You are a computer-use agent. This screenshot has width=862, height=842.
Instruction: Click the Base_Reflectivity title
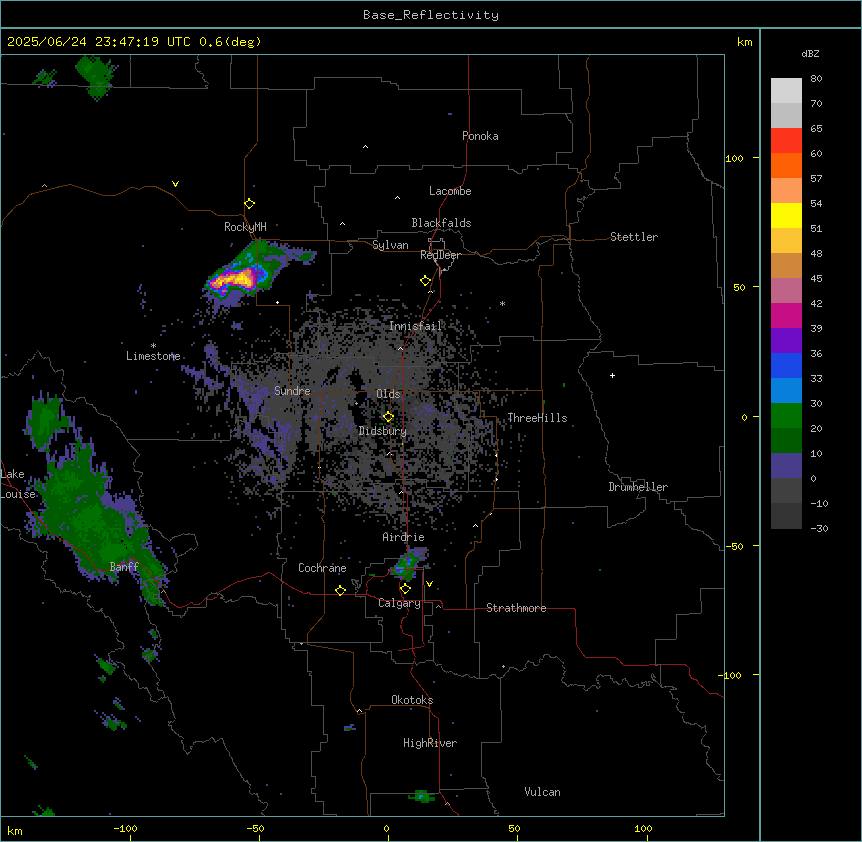[431, 15]
